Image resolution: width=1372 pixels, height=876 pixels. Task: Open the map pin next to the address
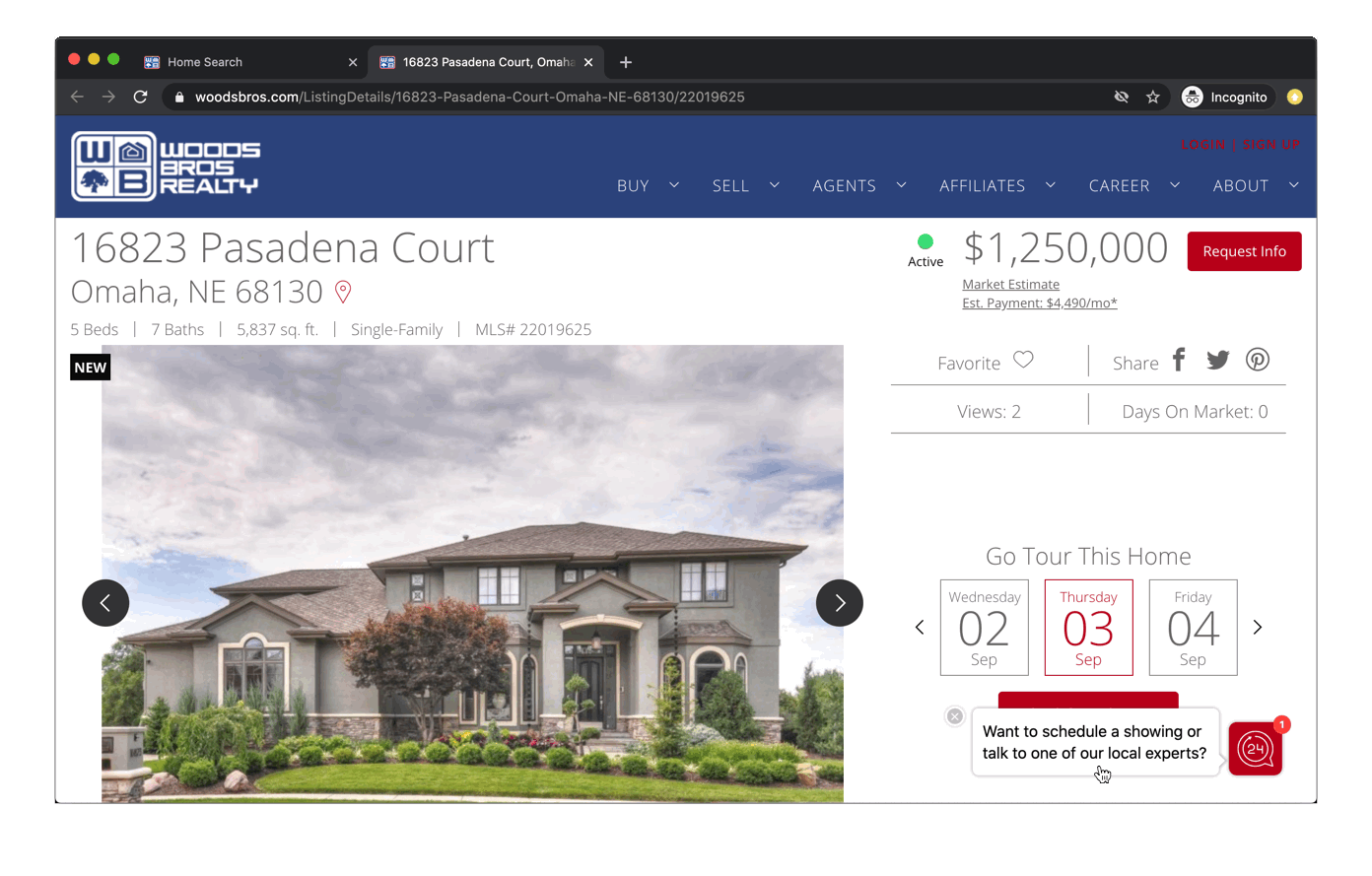click(x=342, y=292)
